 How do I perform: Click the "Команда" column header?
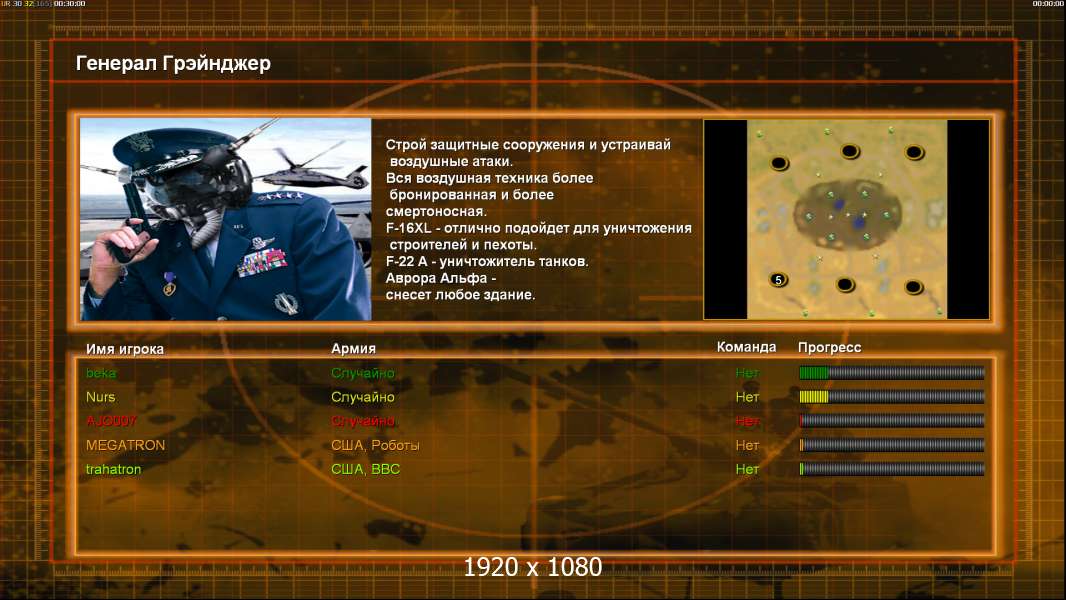[746, 347]
